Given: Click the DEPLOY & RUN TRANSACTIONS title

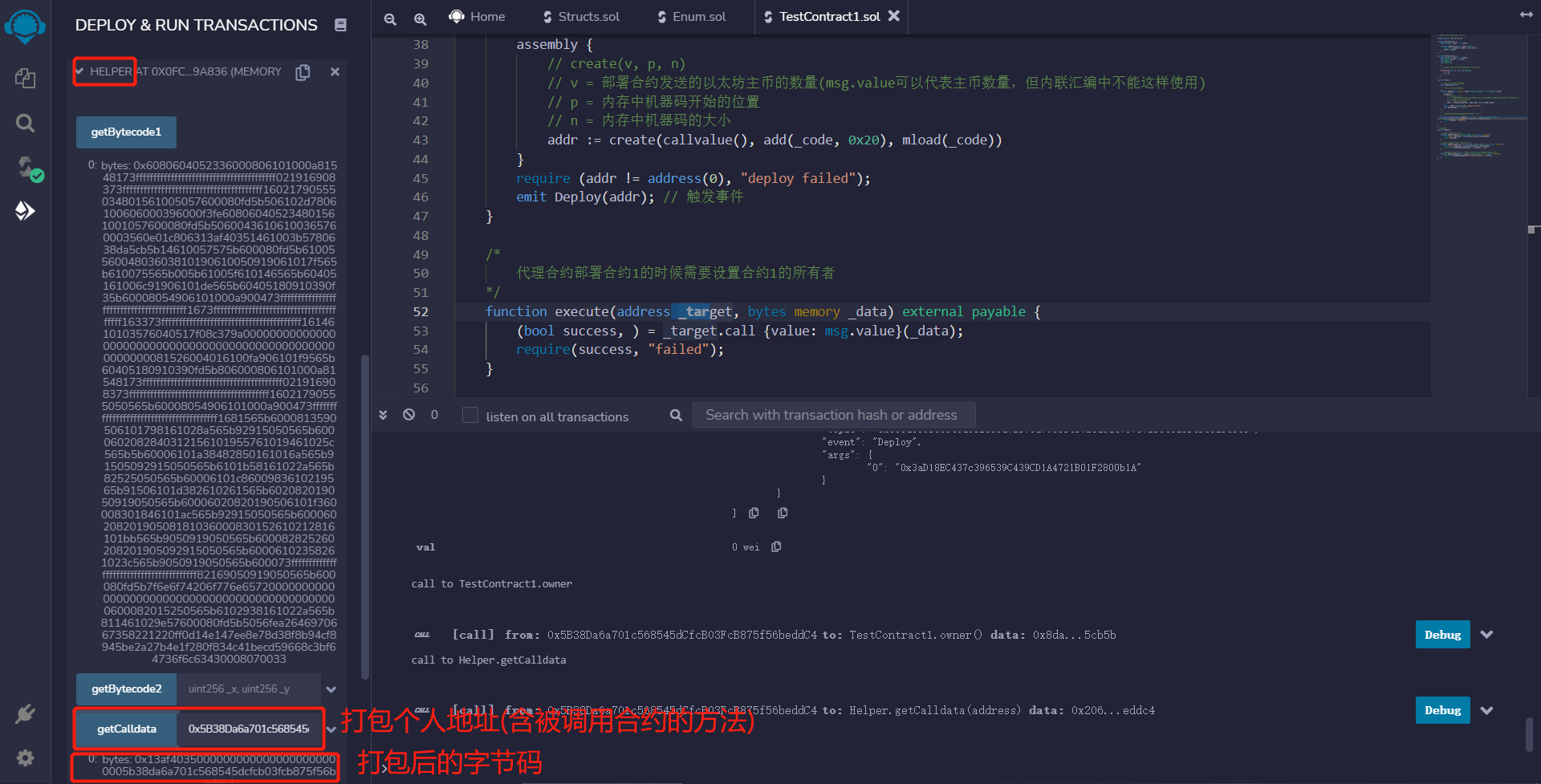Looking at the screenshot, I should pos(196,25).
